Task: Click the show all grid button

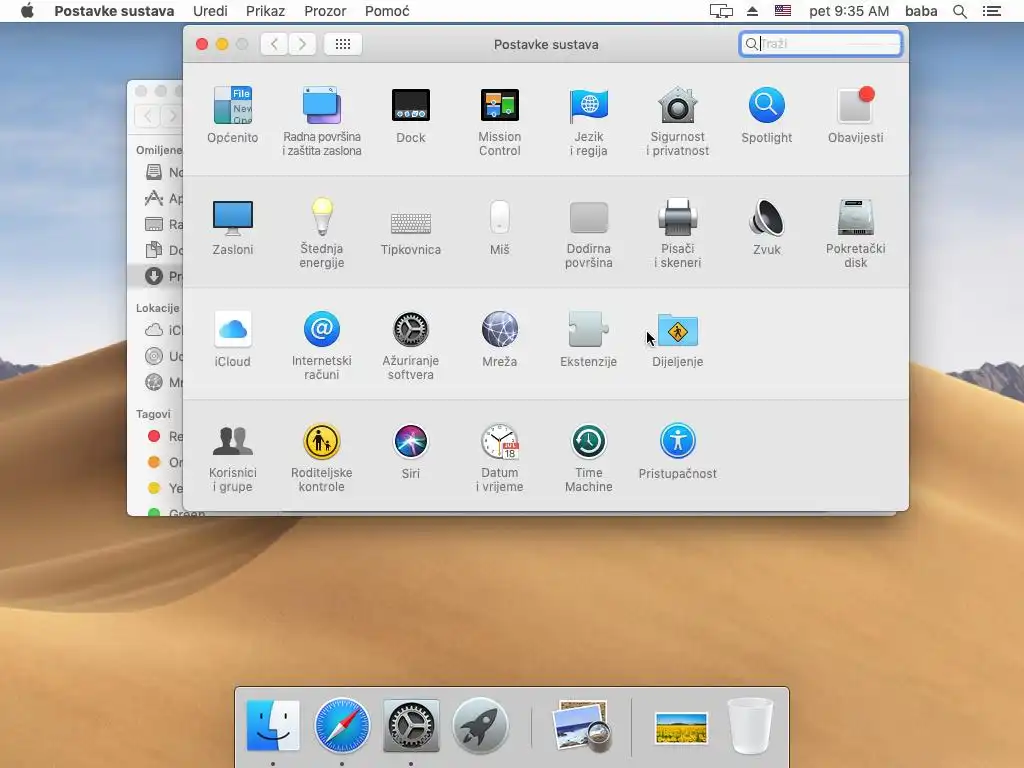Action: click(x=343, y=44)
